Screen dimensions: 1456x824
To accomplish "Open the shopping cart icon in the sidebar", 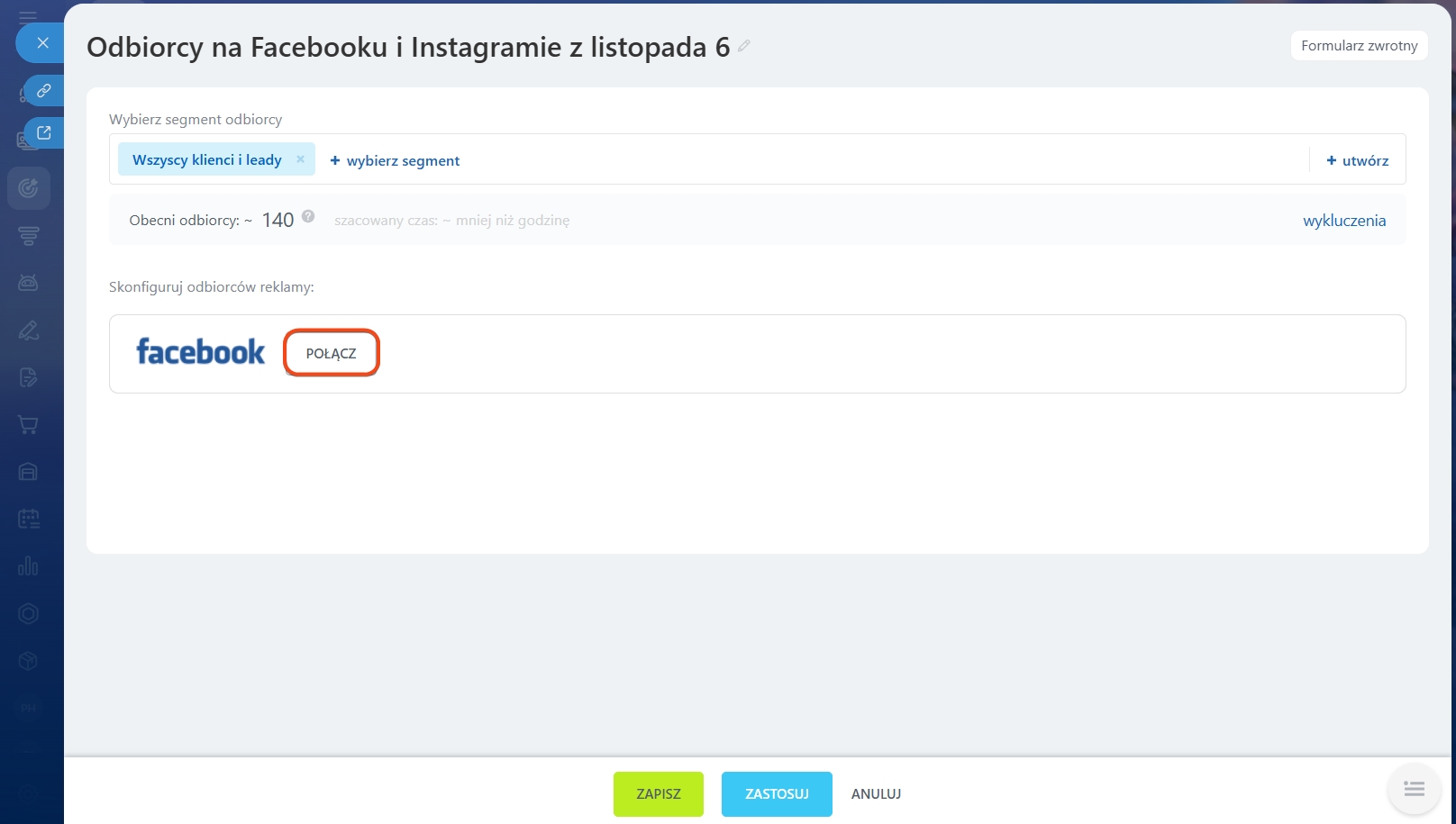I will coord(29,425).
